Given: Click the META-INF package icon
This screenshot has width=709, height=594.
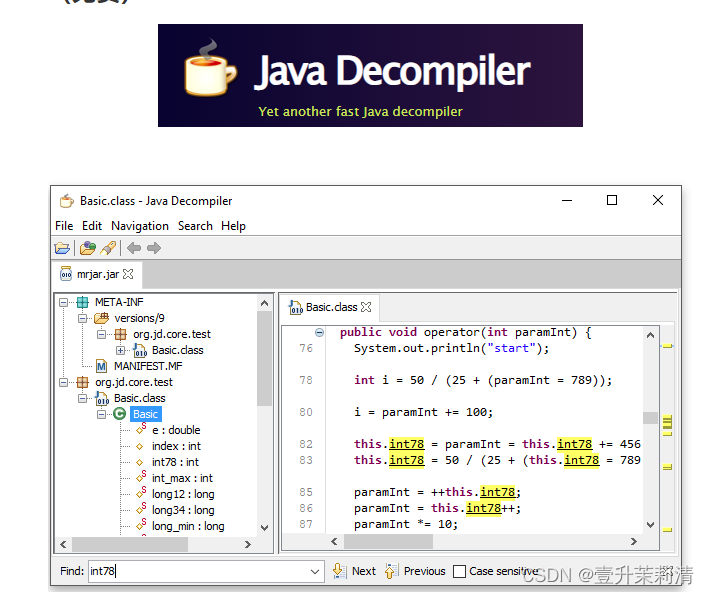Looking at the screenshot, I should coord(83,302).
